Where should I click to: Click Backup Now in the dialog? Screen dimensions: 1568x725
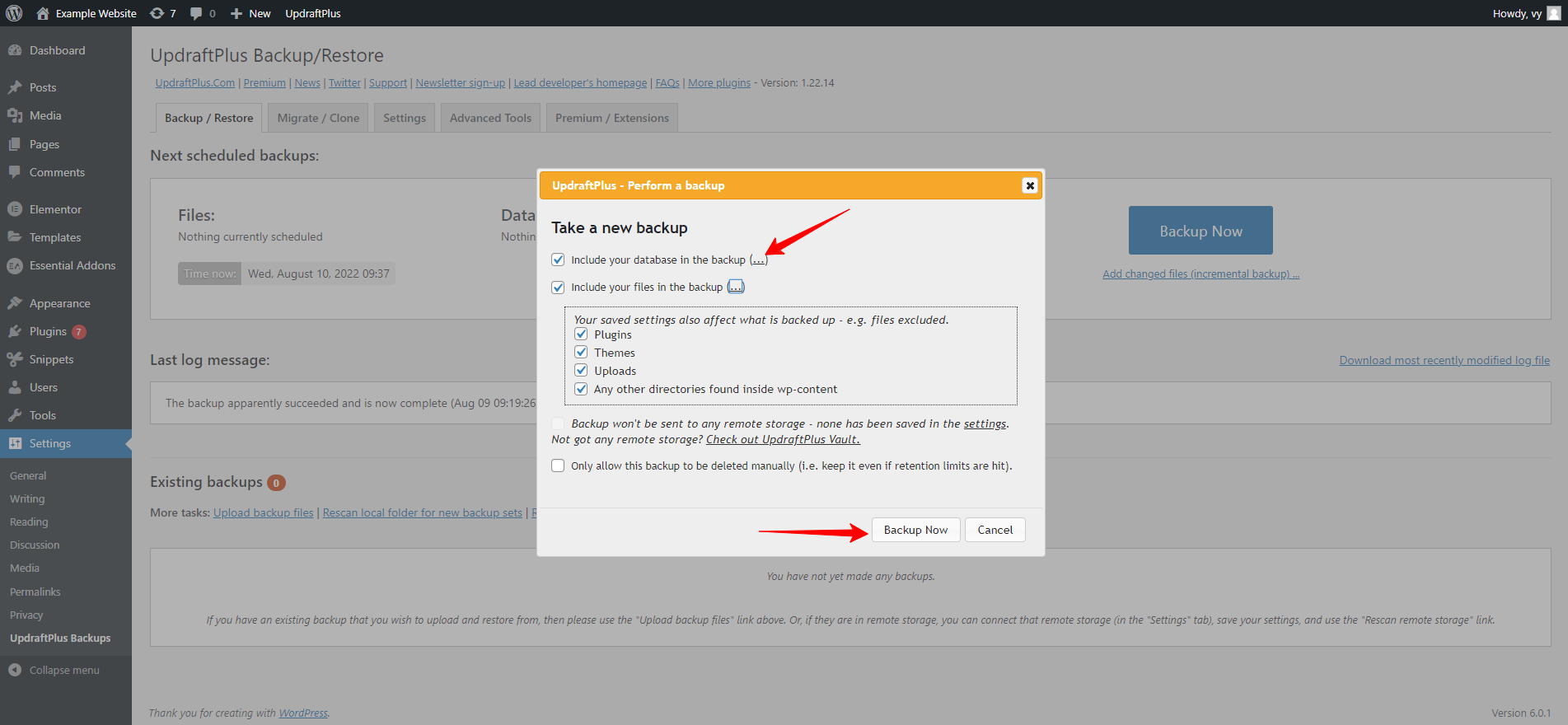pyautogui.click(x=915, y=530)
